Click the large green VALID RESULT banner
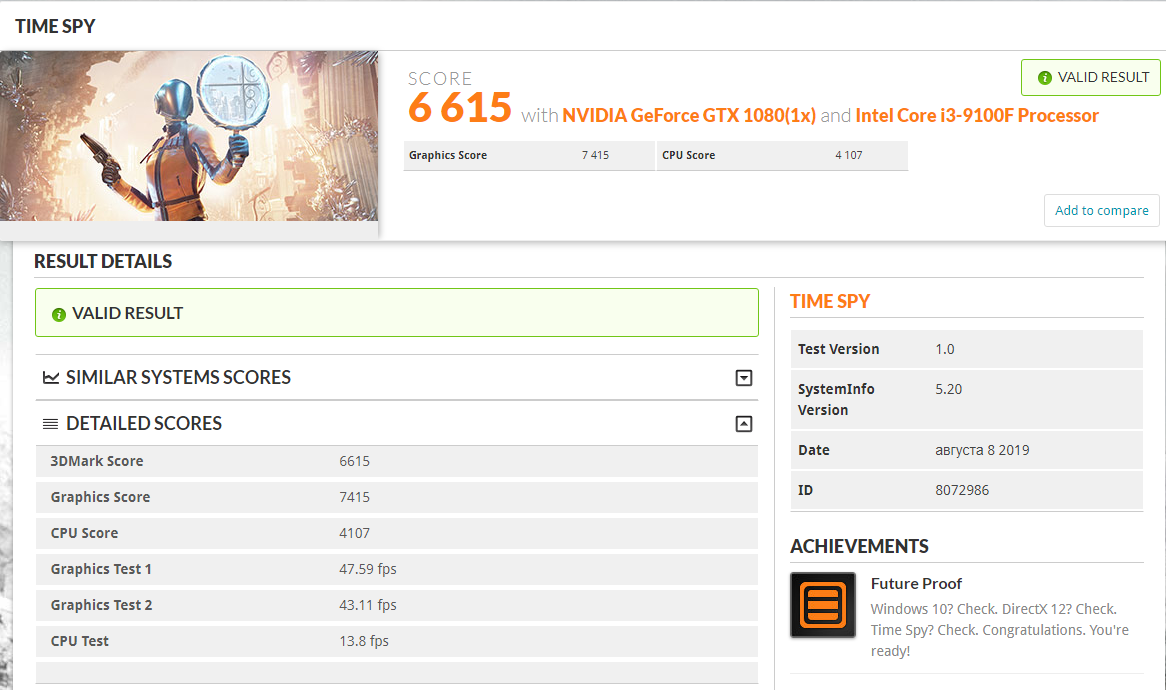The image size is (1166, 690). point(397,312)
